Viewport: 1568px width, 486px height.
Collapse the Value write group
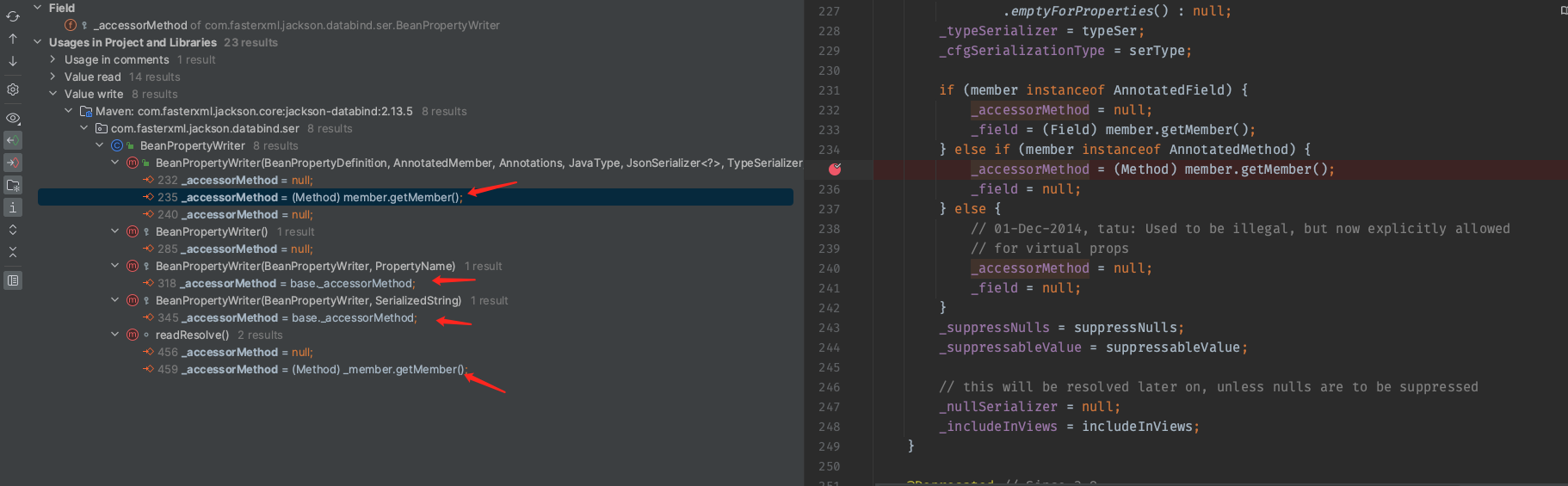(x=53, y=94)
